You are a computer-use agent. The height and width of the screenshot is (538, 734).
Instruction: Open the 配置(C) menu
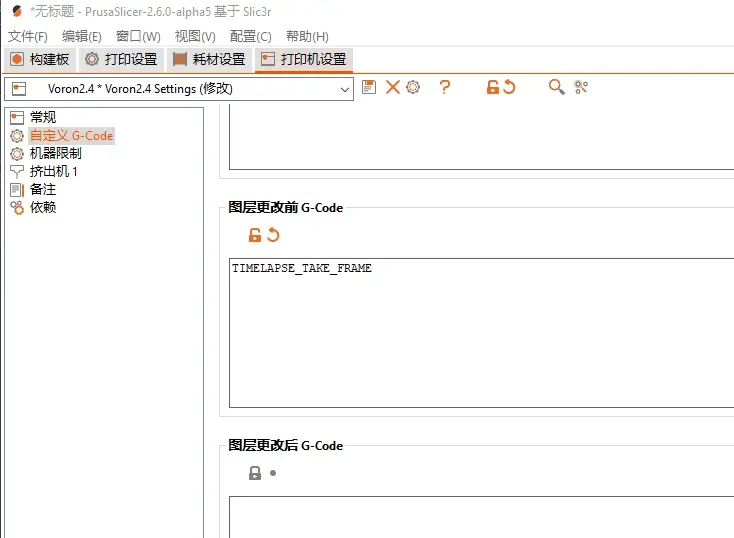(x=250, y=37)
